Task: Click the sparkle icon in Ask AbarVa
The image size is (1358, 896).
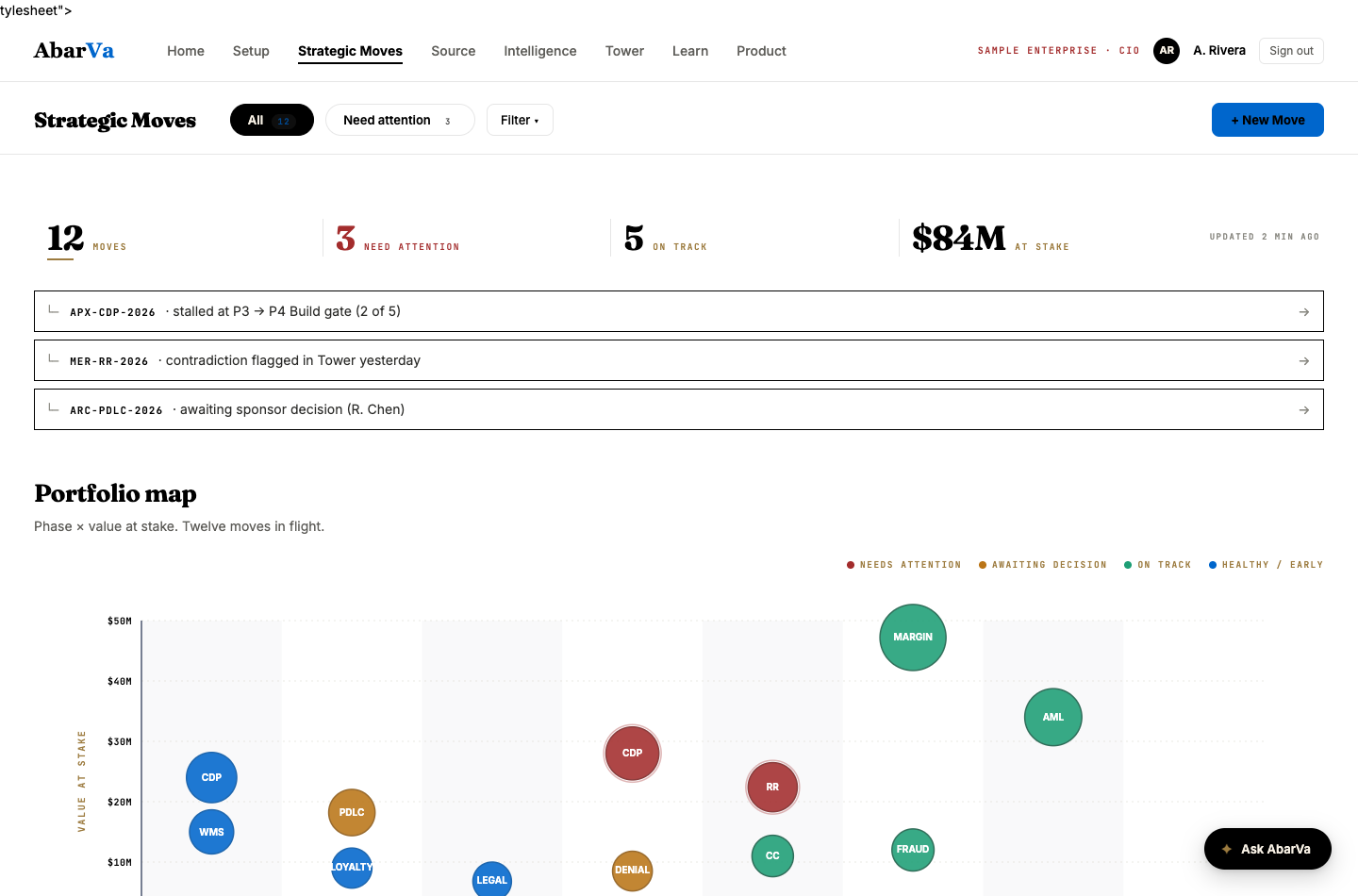Action: pyautogui.click(x=1227, y=849)
